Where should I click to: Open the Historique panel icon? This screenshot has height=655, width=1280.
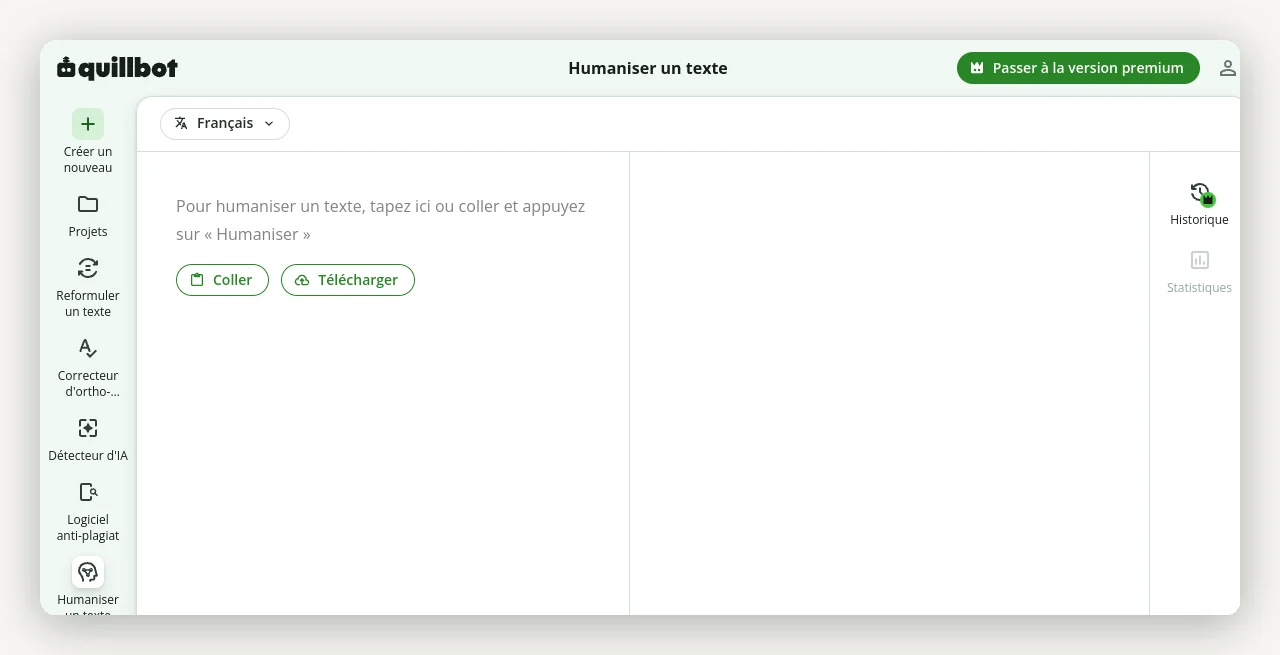(1200, 193)
